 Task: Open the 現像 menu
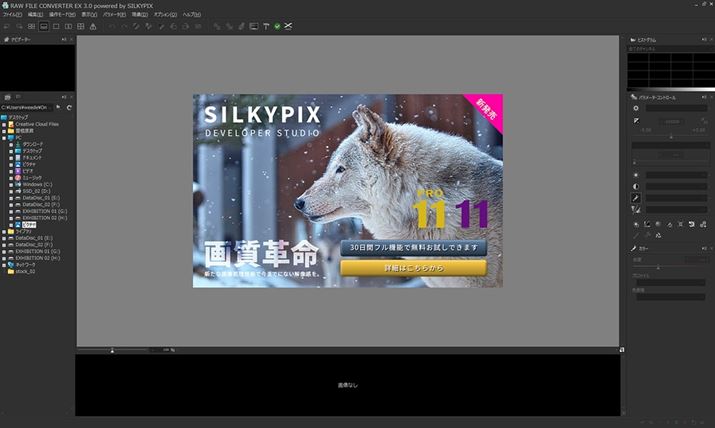[140, 15]
